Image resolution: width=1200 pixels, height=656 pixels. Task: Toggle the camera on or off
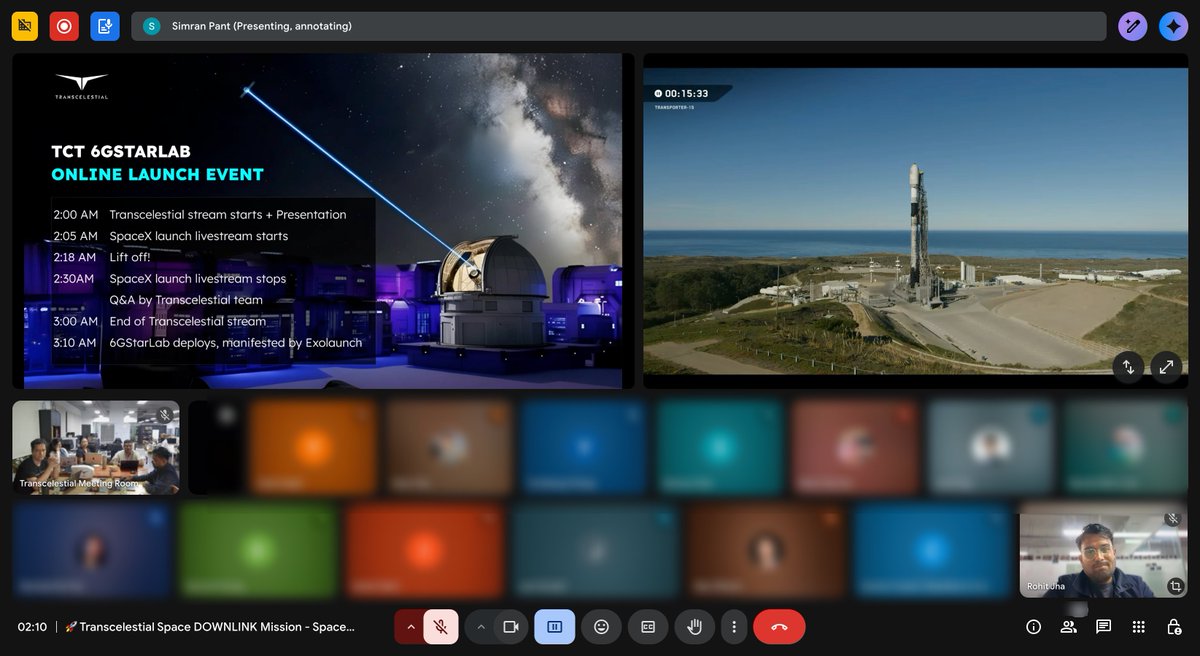tap(511, 627)
